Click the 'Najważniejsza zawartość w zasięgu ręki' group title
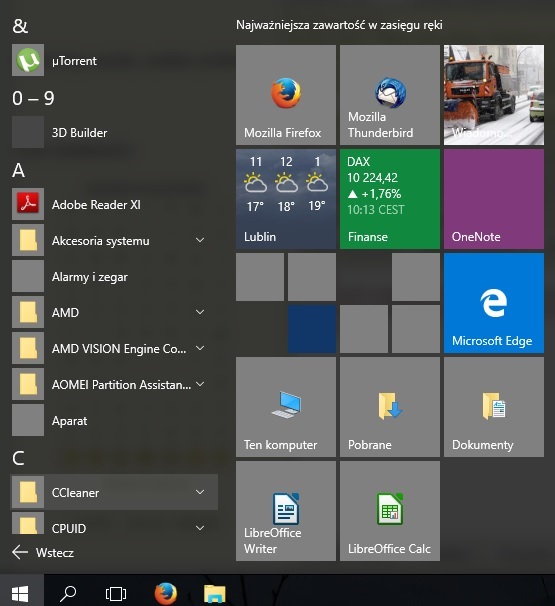The height and width of the screenshot is (606, 555). pos(339,25)
